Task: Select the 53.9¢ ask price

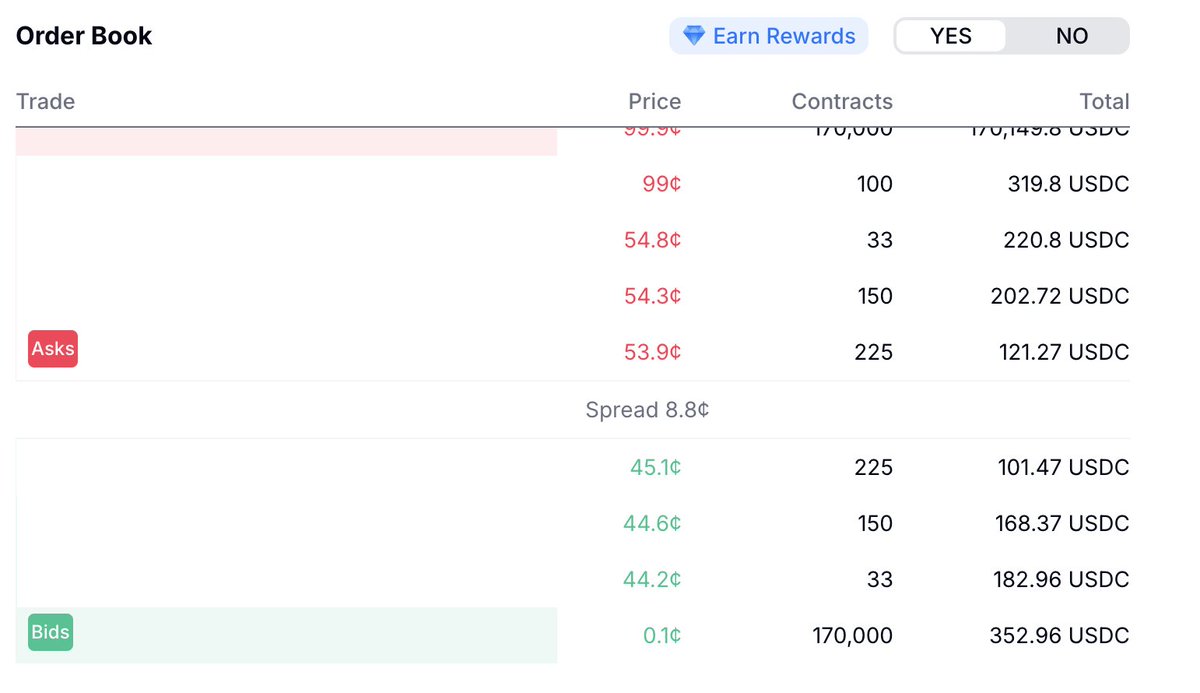Action: click(653, 352)
